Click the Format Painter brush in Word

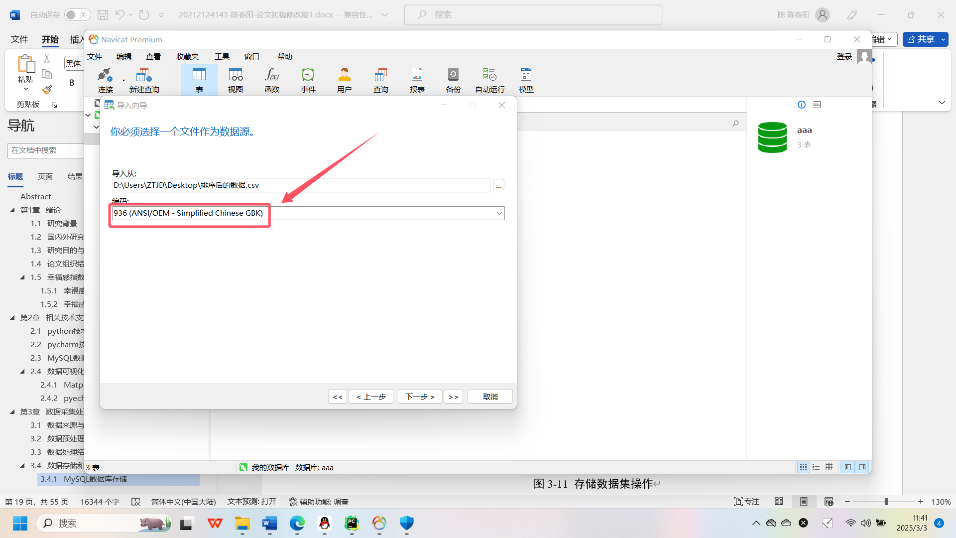[47, 89]
